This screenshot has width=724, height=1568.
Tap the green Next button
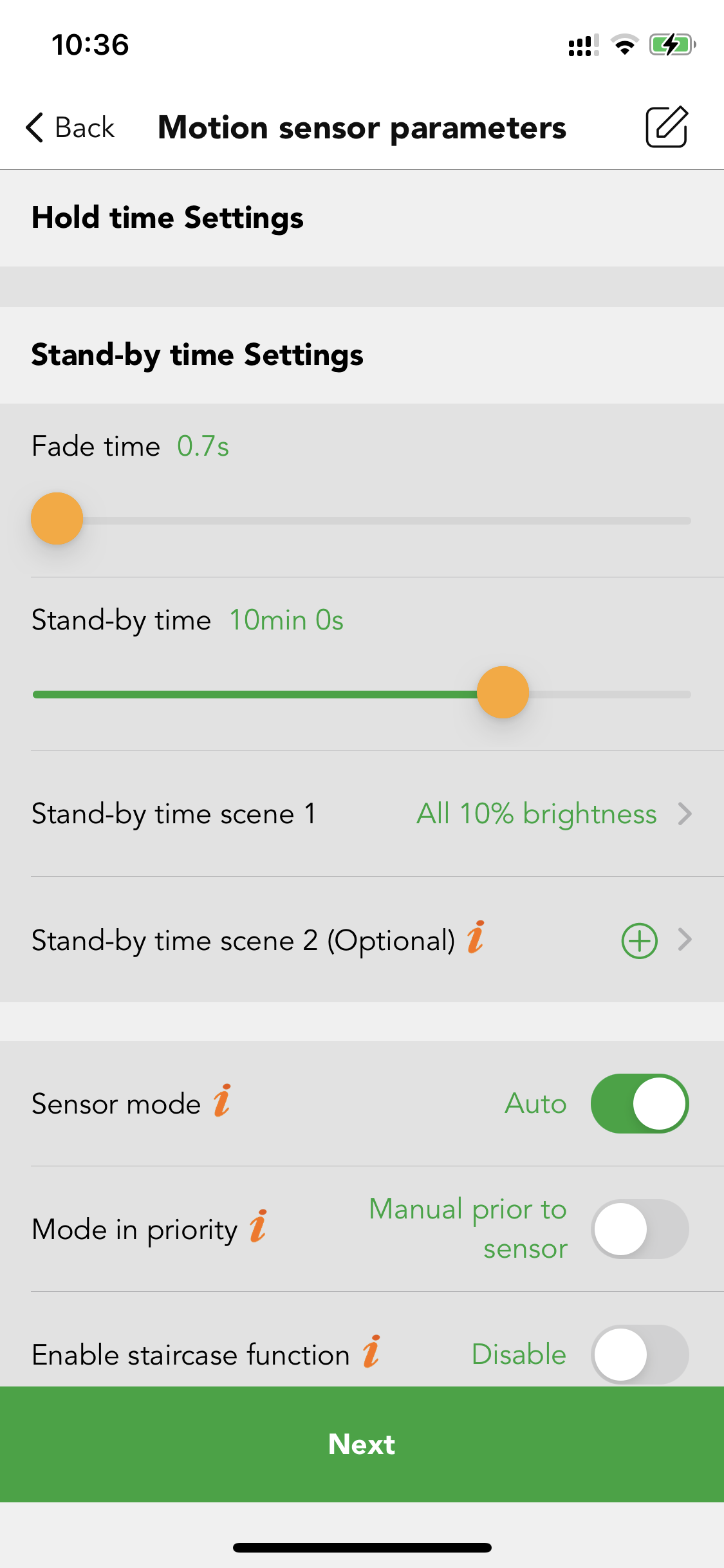tap(362, 1444)
